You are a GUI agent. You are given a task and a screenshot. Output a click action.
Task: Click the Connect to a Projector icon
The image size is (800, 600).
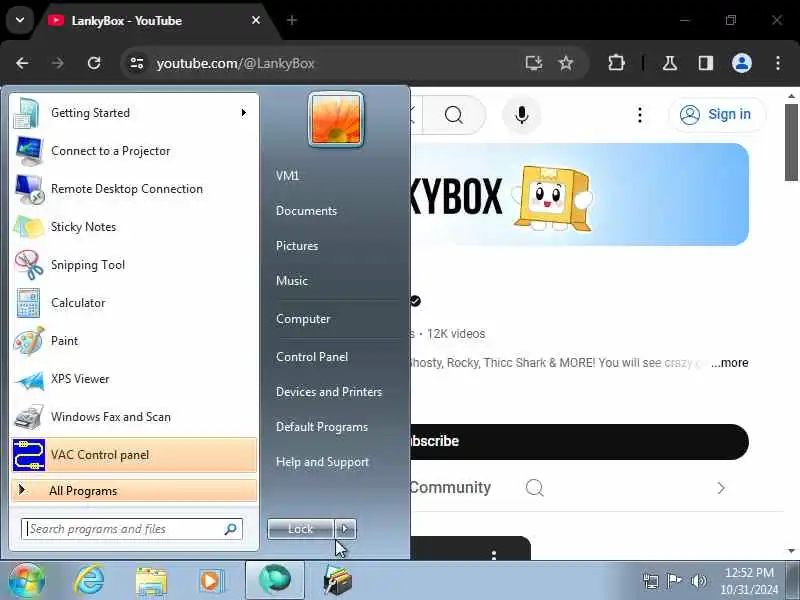pos(29,151)
